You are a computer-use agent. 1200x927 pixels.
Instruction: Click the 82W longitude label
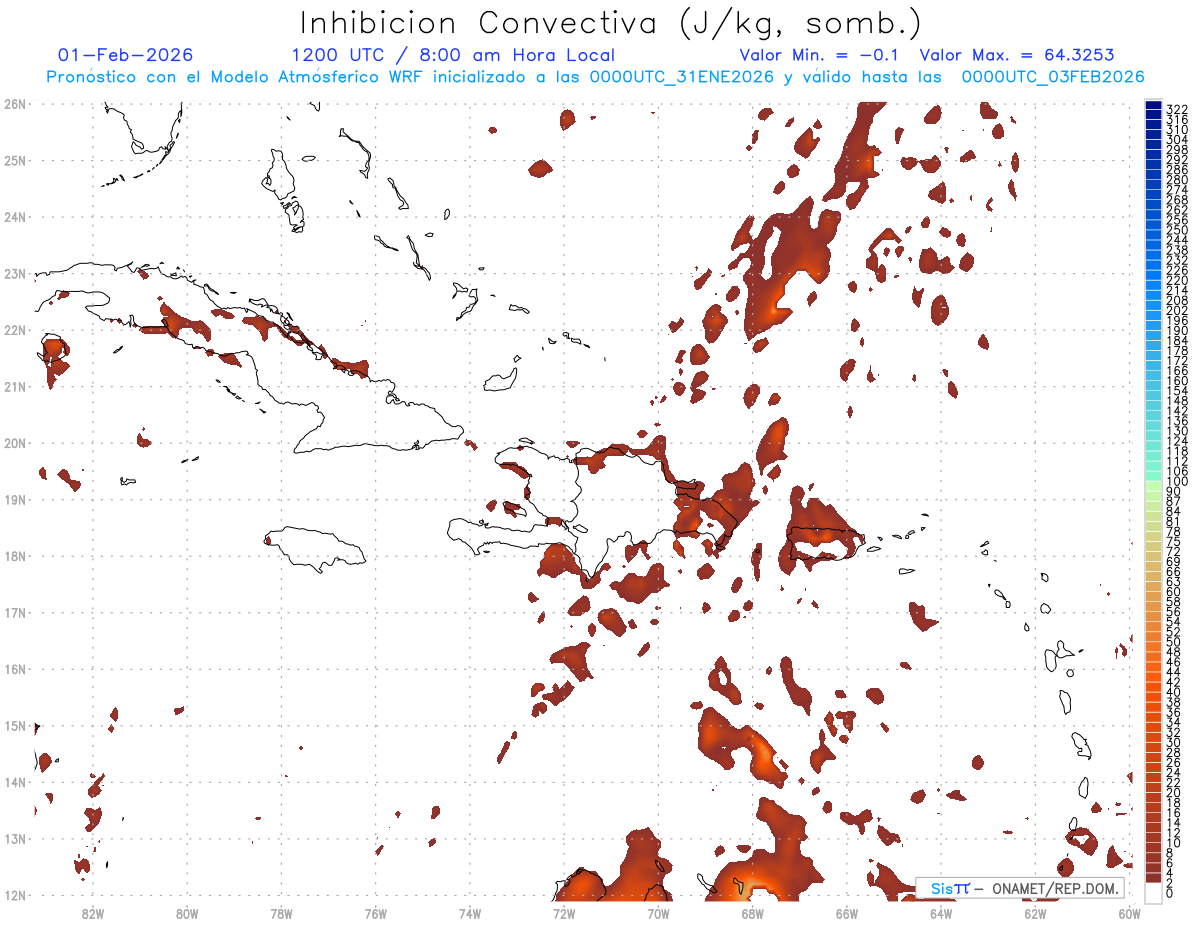pos(92,913)
